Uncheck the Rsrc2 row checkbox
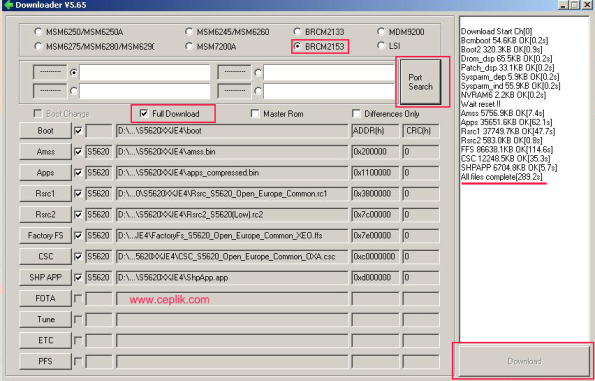Viewport: 595px width, 381px height. pyautogui.click(x=78, y=214)
